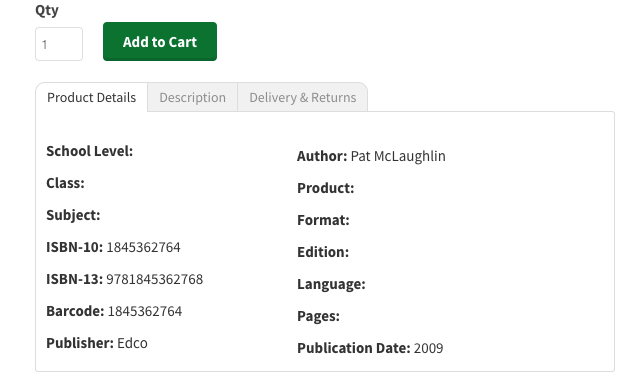Click the Qty label
Screen dimensions: 637x383
pyautogui.click(x=47, y=10)
